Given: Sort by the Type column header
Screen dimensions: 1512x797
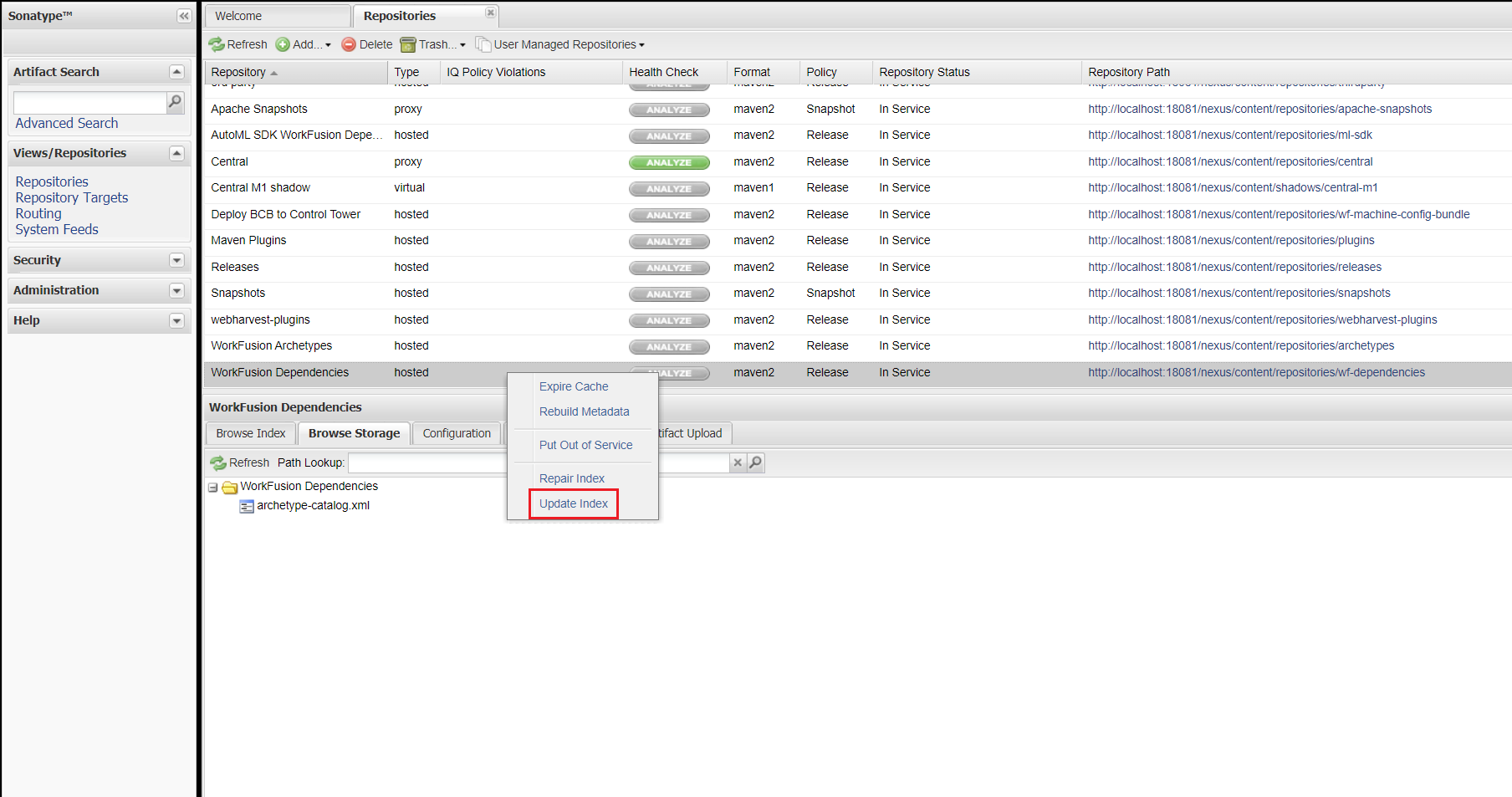Looking at the screenshot, I should pyautogui.click(x=414, y=72).
